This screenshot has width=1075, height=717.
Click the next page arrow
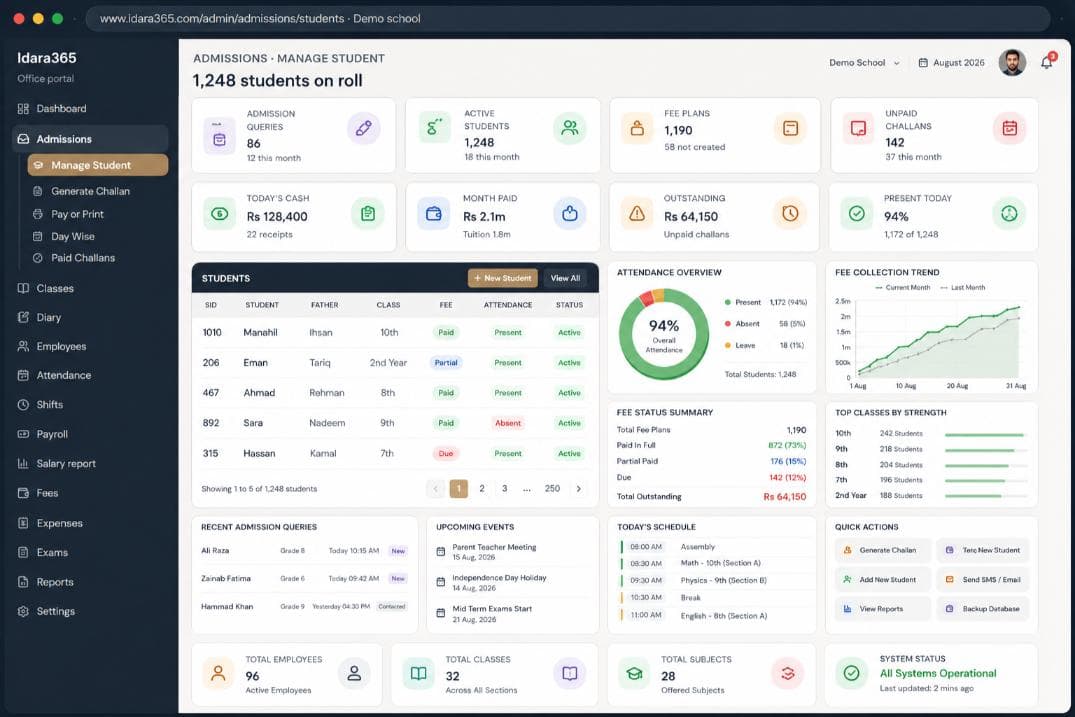[x=579, y=489]
